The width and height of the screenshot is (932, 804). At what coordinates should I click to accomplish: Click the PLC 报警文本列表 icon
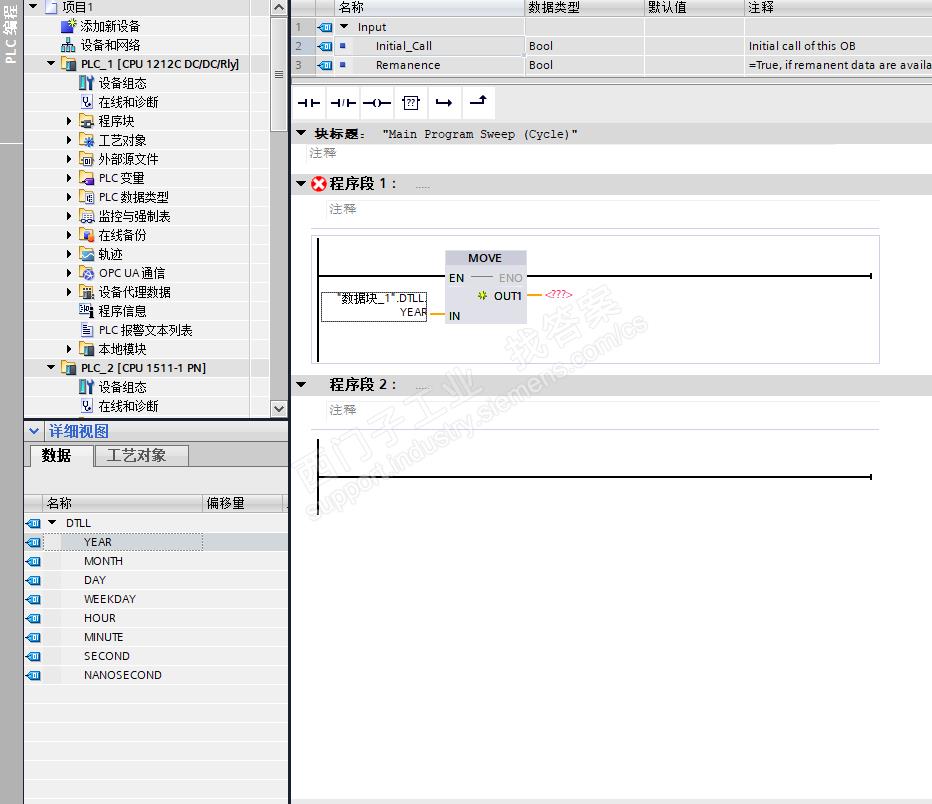[87, 330]
